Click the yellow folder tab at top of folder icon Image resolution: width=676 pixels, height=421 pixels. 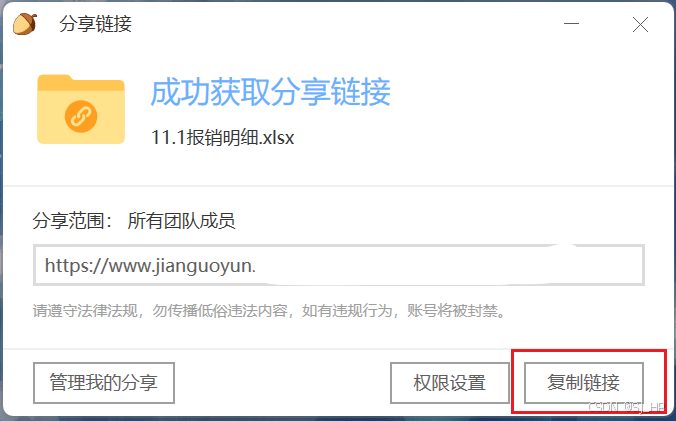click(55, 80)
